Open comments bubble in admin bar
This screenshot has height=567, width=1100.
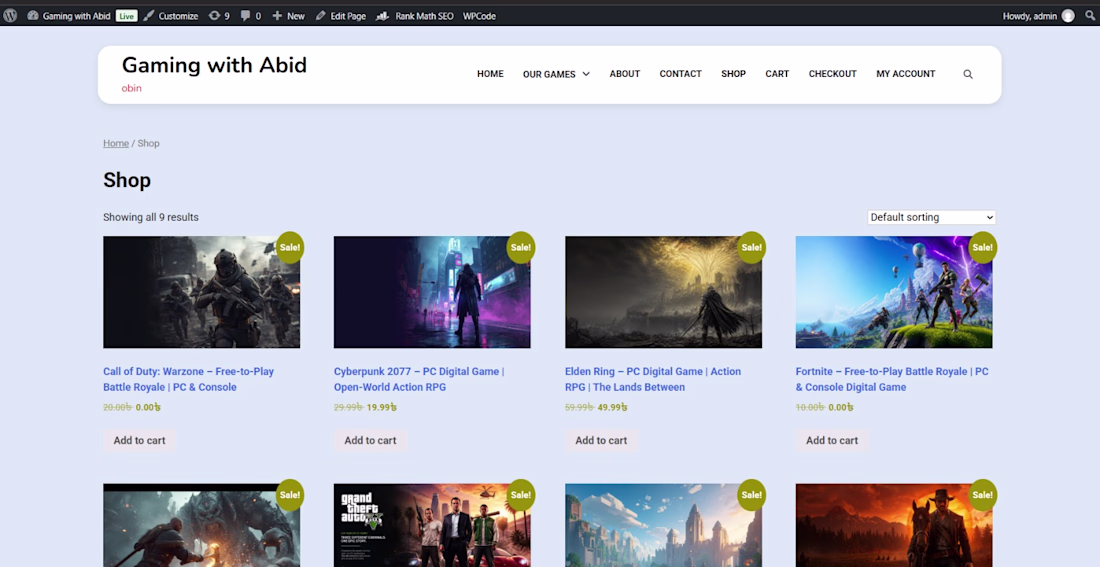(x=246, y=15)
